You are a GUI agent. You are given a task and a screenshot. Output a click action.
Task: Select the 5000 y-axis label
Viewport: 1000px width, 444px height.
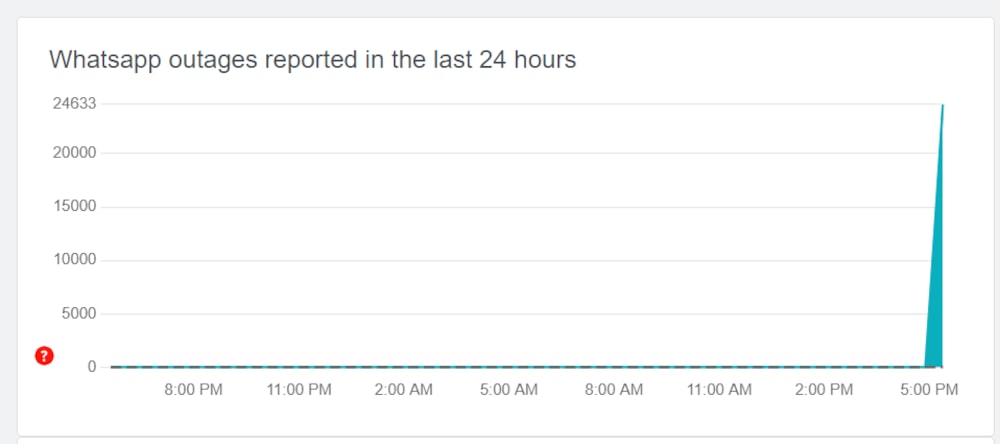pyautogui.click(x=78, y=314)
